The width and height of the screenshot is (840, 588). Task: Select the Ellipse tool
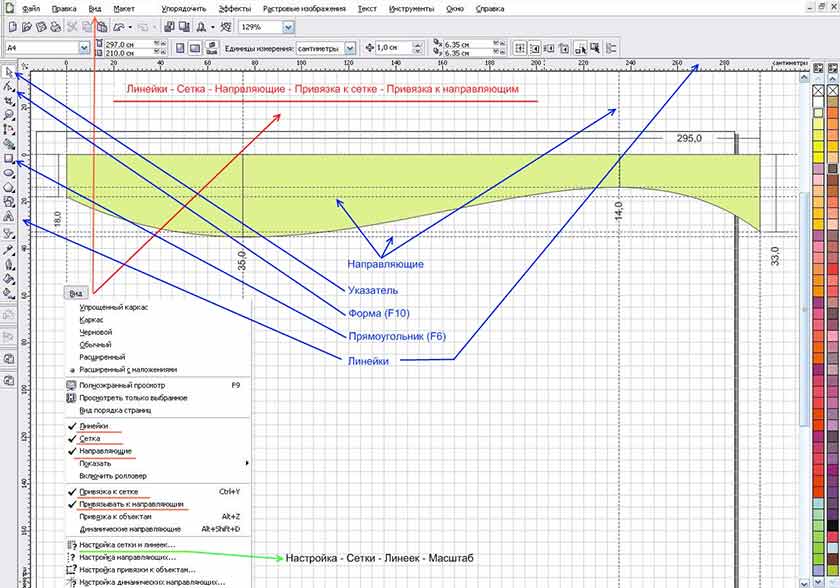9,172
